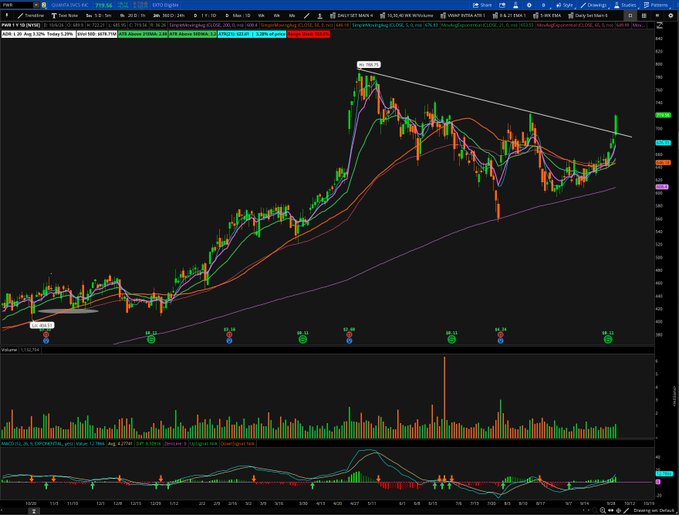The height and width of the screenshot is (515, 679).
Task: Click the yellow clipboard icon beside the symbol
Action: 44,5
